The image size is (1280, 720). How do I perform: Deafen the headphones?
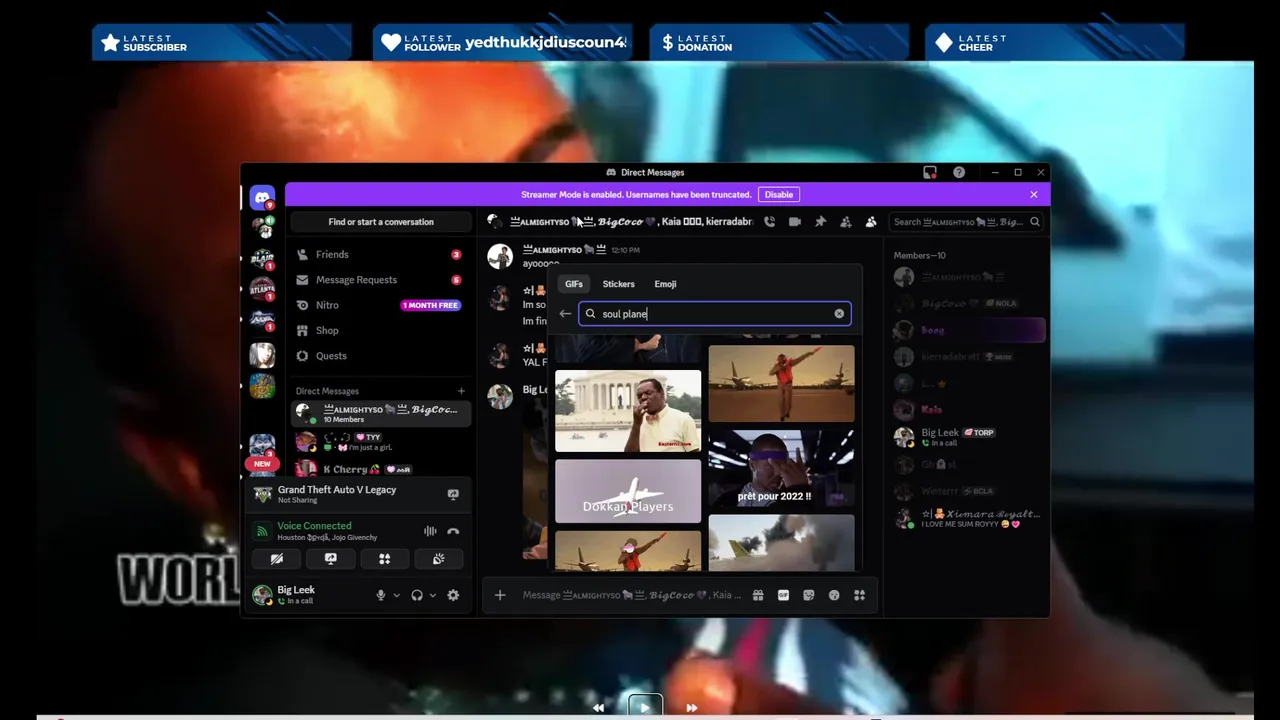pyautogui.click(x=417, y=595)
